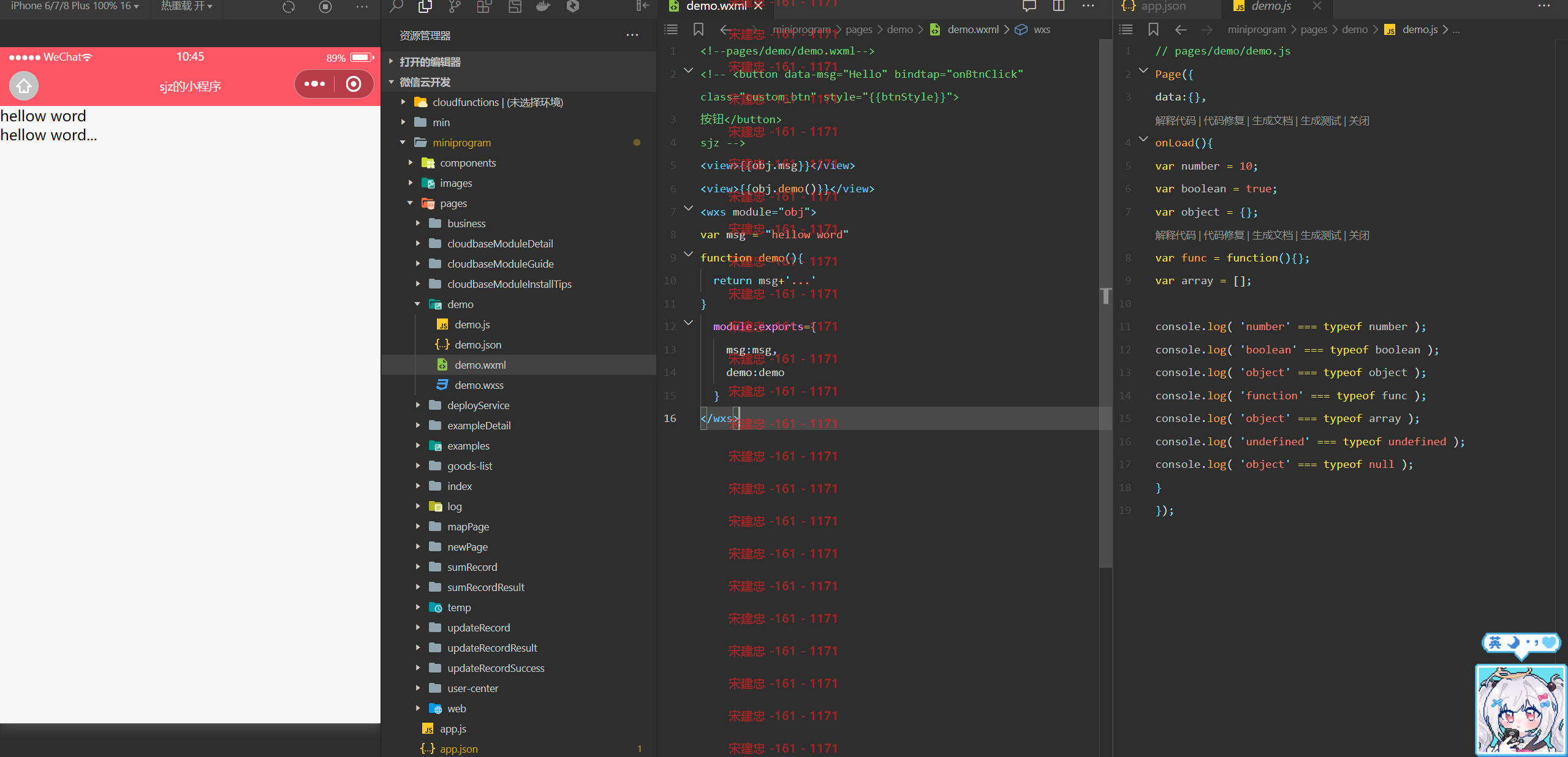Open the iPhone 6/7/8 Plus device dropdown

(x=75, y=6)
